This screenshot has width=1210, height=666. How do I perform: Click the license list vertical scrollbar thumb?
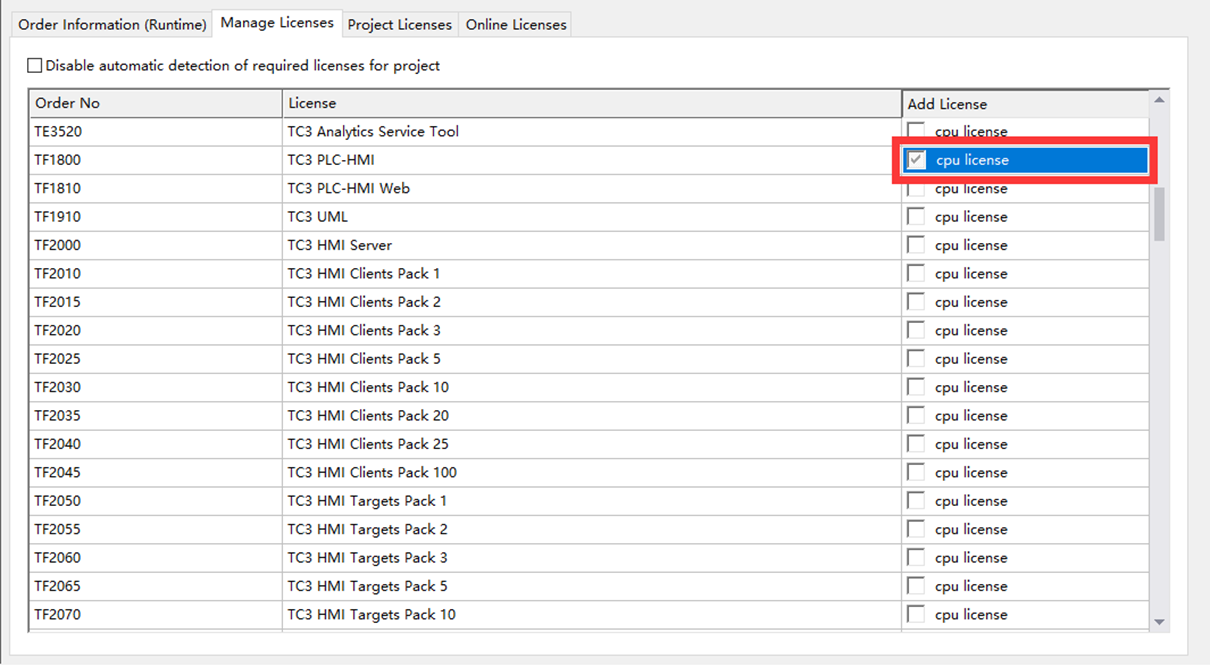point(1159,213)
